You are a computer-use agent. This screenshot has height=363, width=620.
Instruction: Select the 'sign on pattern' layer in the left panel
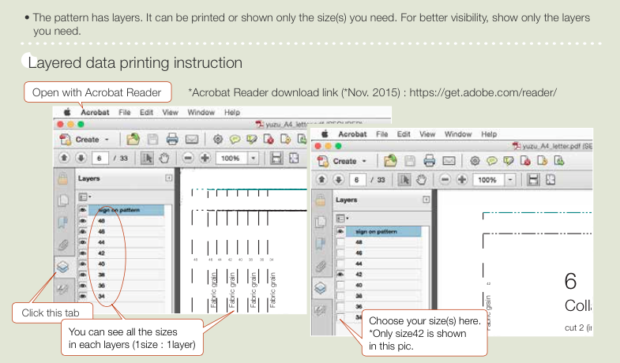[126, 210]
